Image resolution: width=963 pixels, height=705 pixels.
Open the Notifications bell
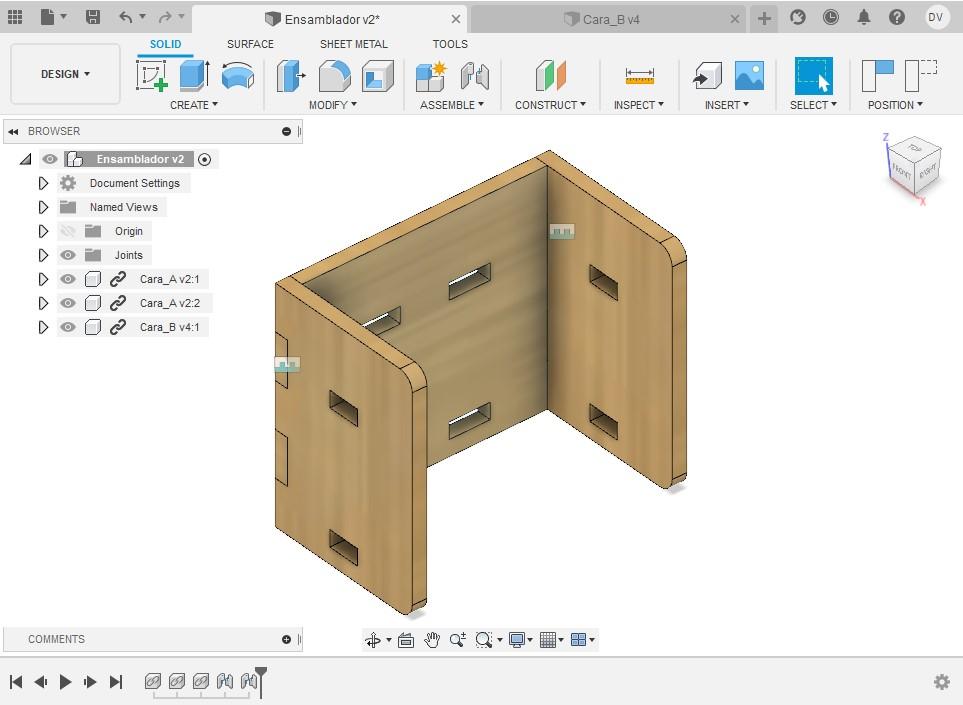pyautogui.click(x=864, y=17)
